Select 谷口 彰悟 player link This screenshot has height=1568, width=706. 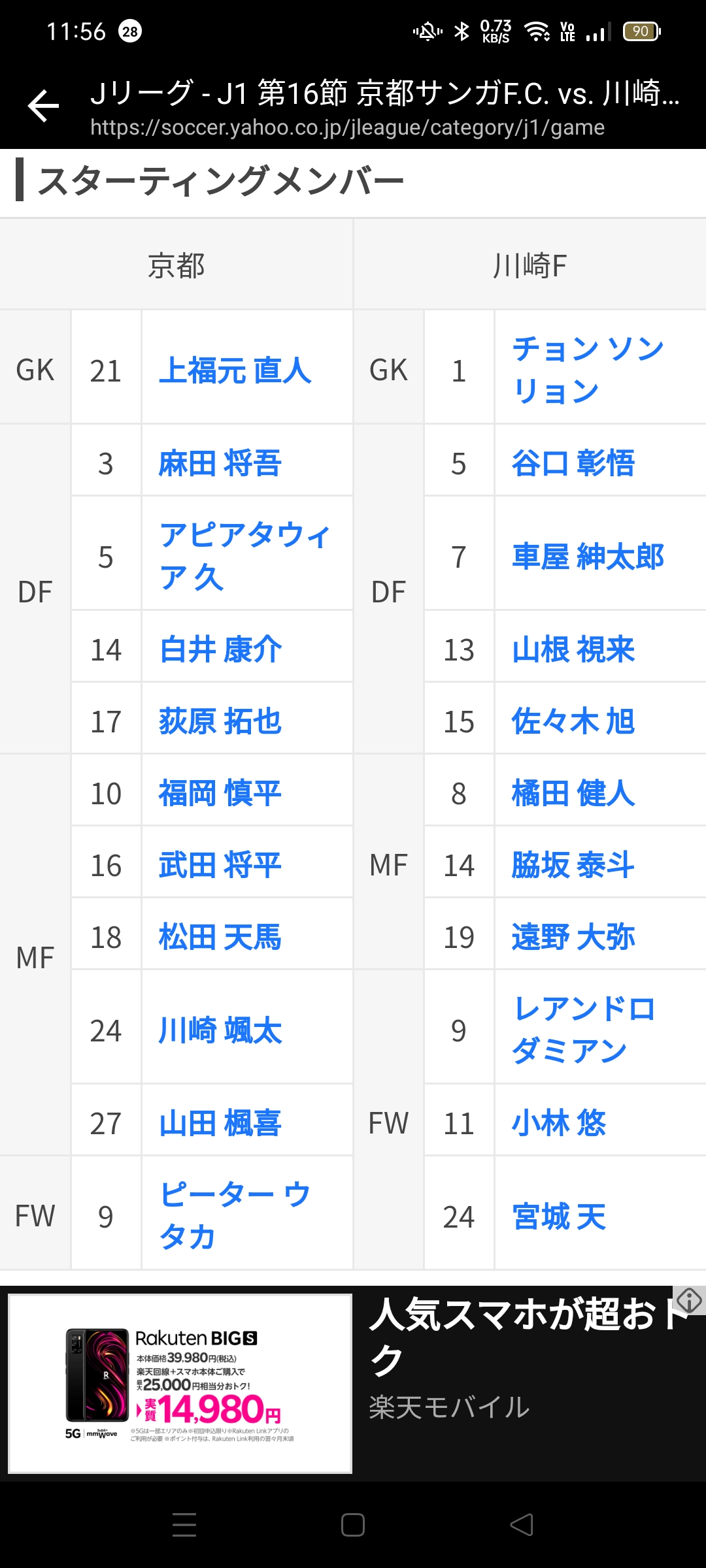click(x=573, y=464)
